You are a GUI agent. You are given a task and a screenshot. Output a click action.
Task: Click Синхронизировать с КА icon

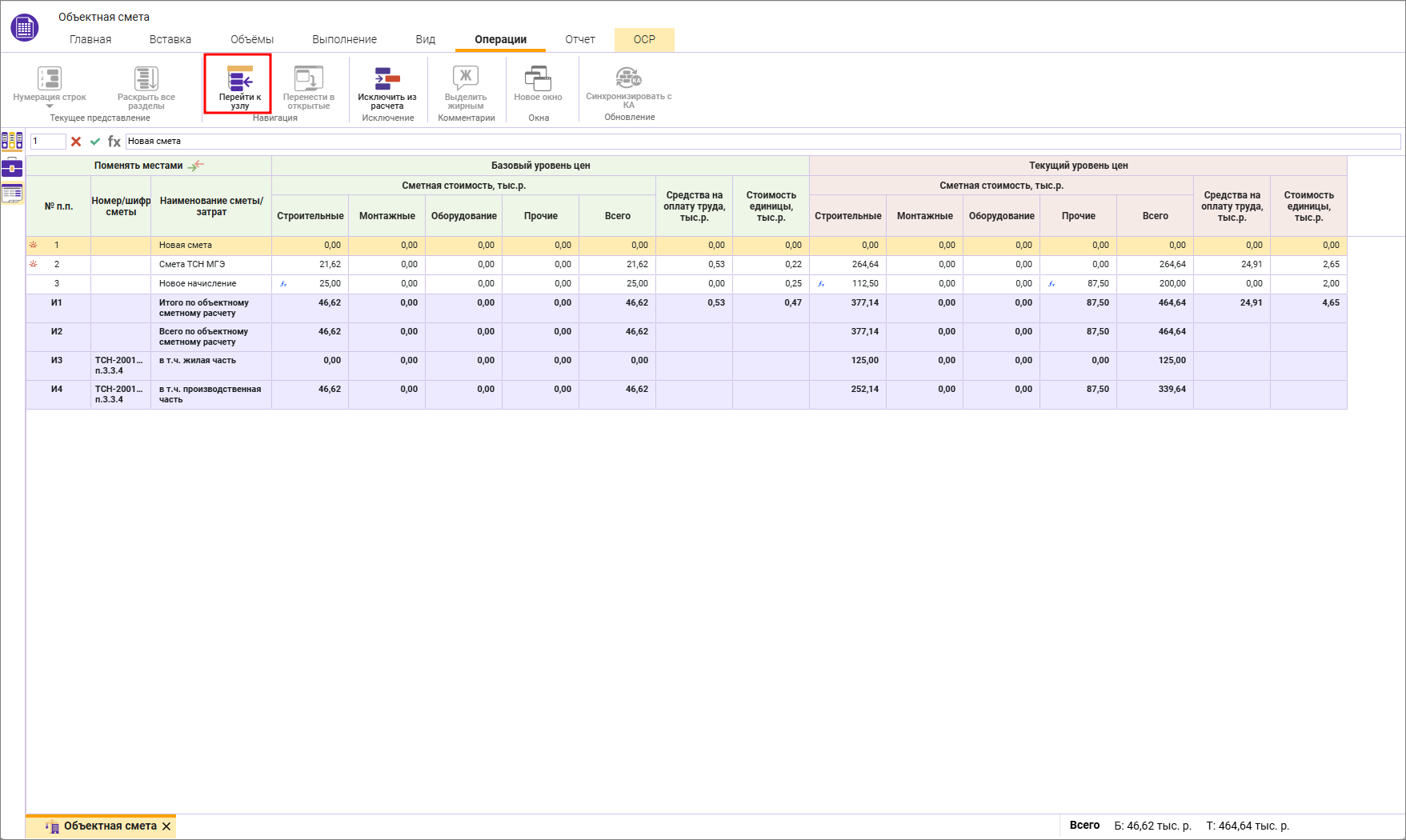(x=628, y=78)
